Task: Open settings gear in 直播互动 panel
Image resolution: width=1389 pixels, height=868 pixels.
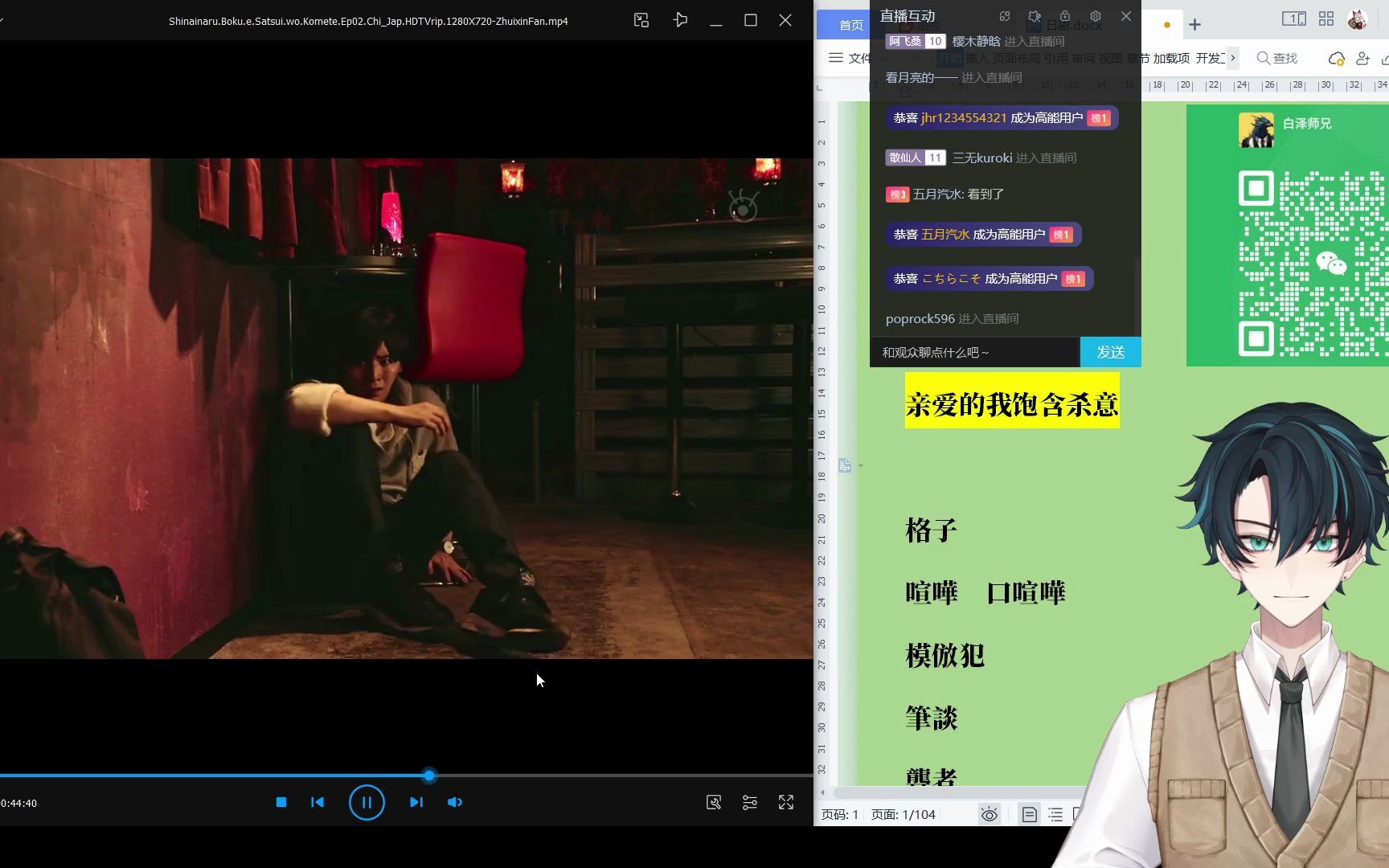Action: pos(1096,16)
